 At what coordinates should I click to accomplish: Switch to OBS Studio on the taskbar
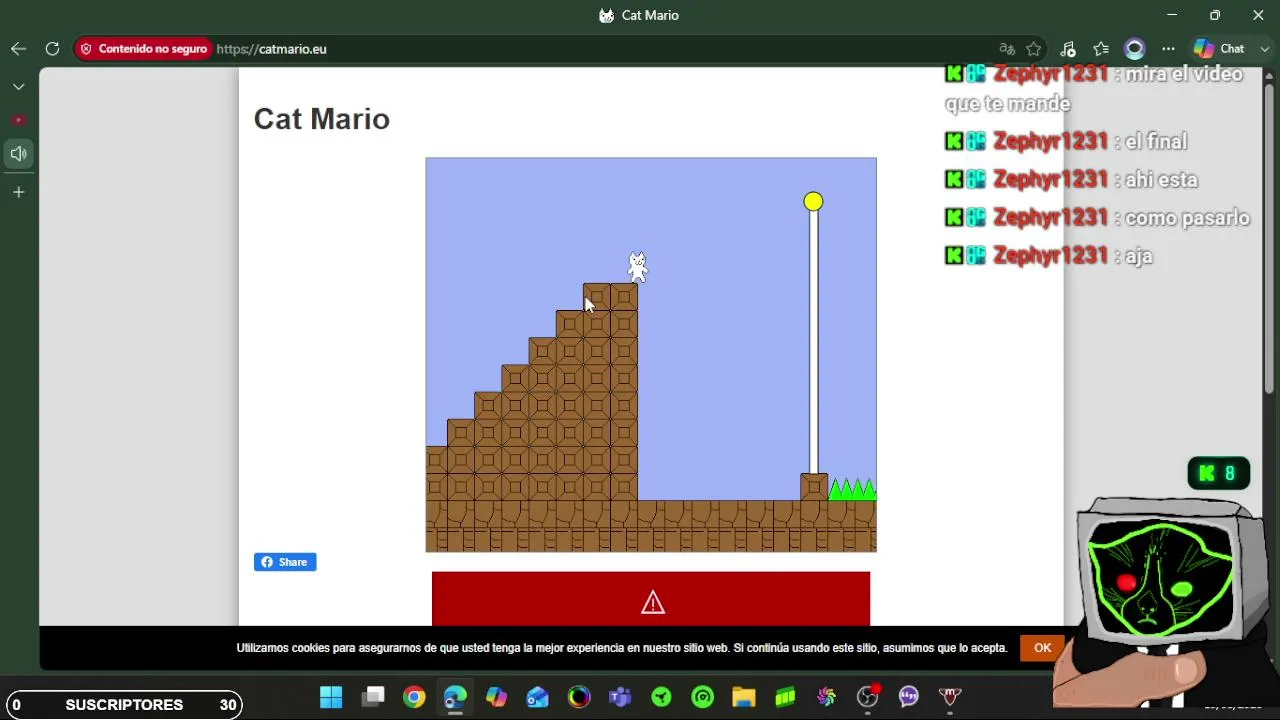868,697
